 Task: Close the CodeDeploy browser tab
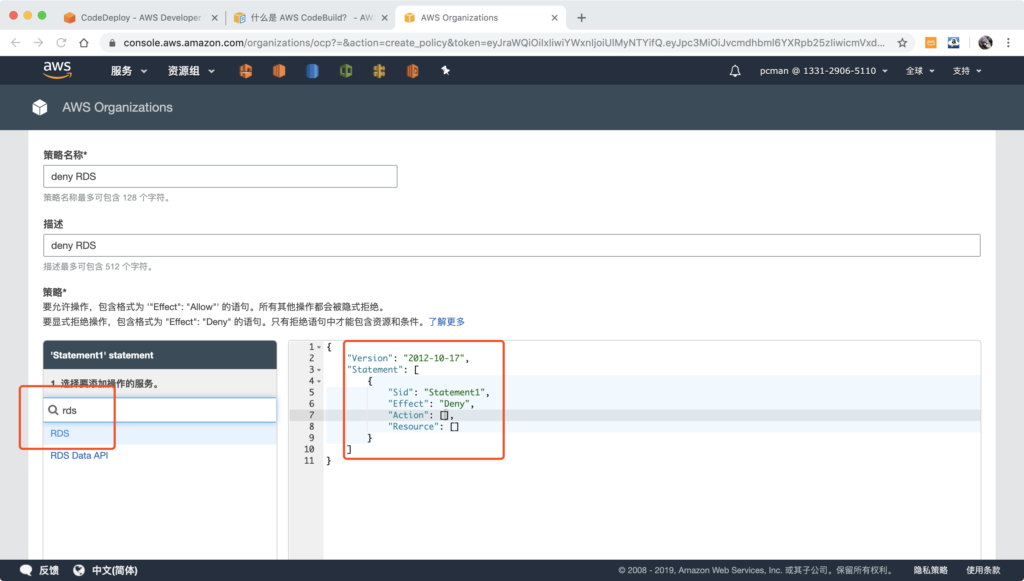click(214, 18)
